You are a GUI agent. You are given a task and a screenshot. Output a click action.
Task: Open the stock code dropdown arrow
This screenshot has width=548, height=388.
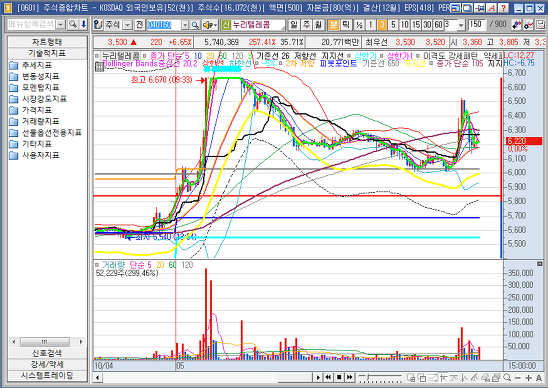point(185,25)
